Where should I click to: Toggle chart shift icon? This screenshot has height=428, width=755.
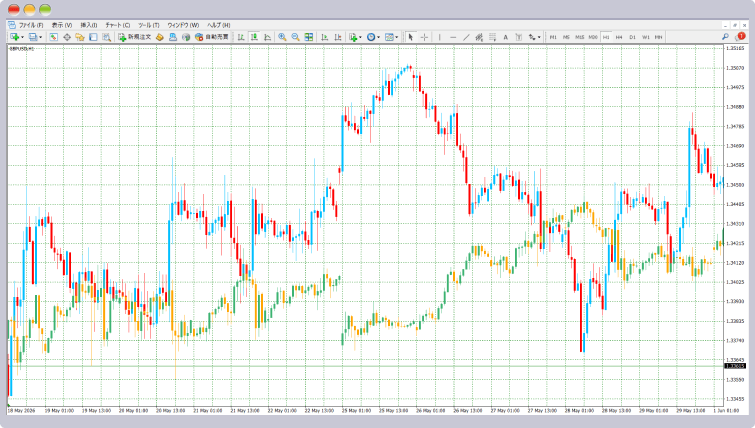(338, 37)
